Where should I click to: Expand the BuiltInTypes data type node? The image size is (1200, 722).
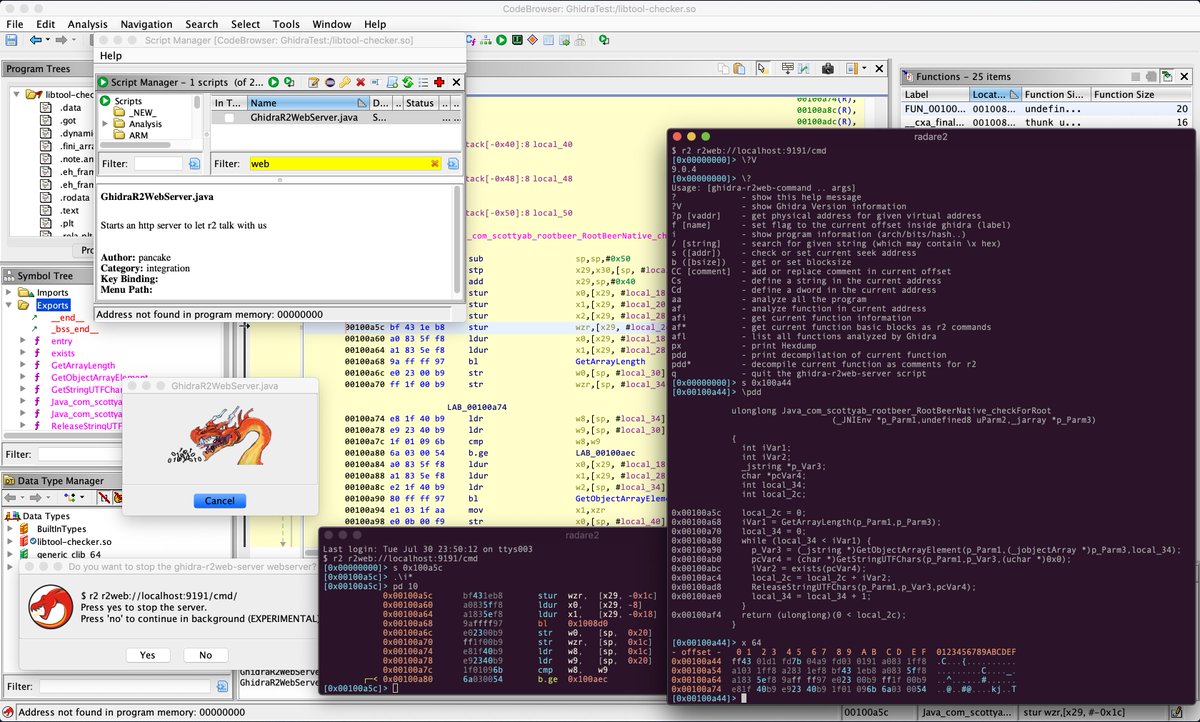point(9,527)
